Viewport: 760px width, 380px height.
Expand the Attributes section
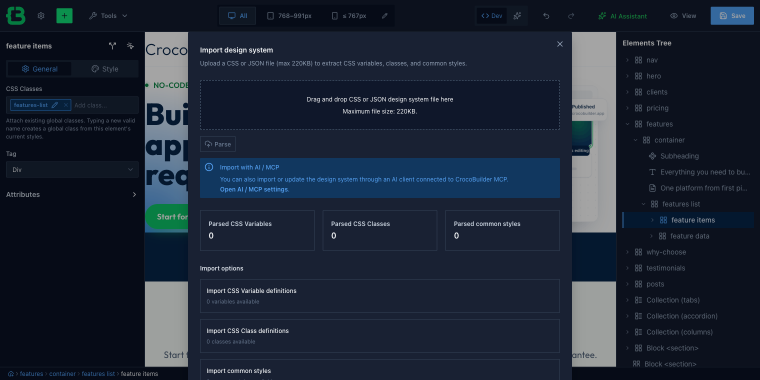[x=72, y=194]
